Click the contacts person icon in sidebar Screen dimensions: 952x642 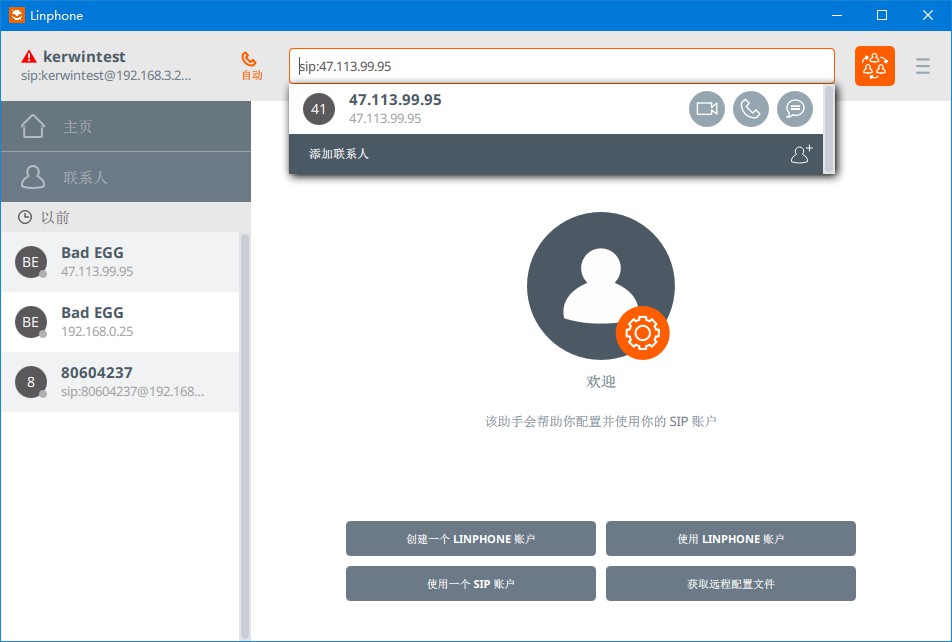click(33, 177)
